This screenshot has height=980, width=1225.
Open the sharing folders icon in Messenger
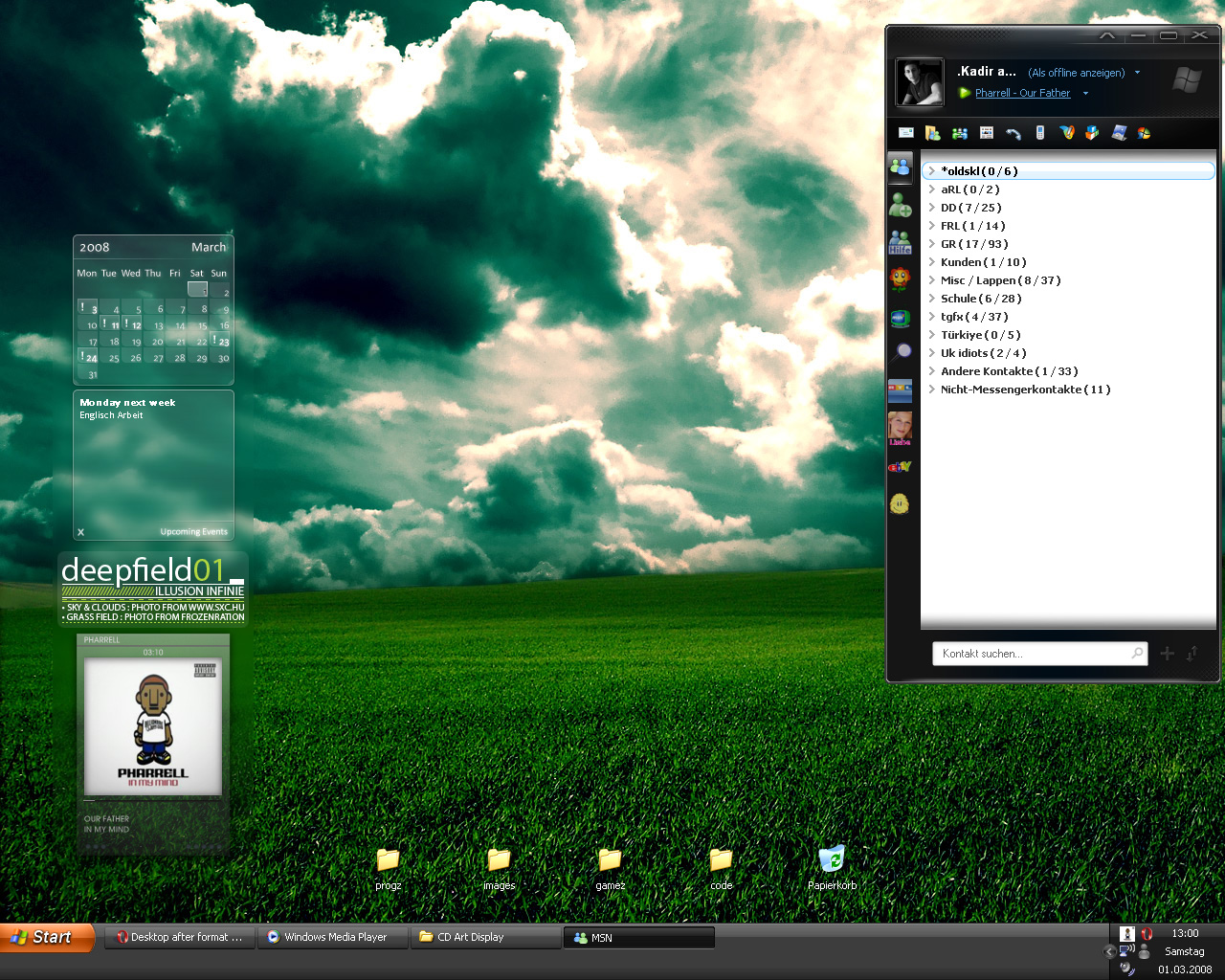click(x=932, y=133)
